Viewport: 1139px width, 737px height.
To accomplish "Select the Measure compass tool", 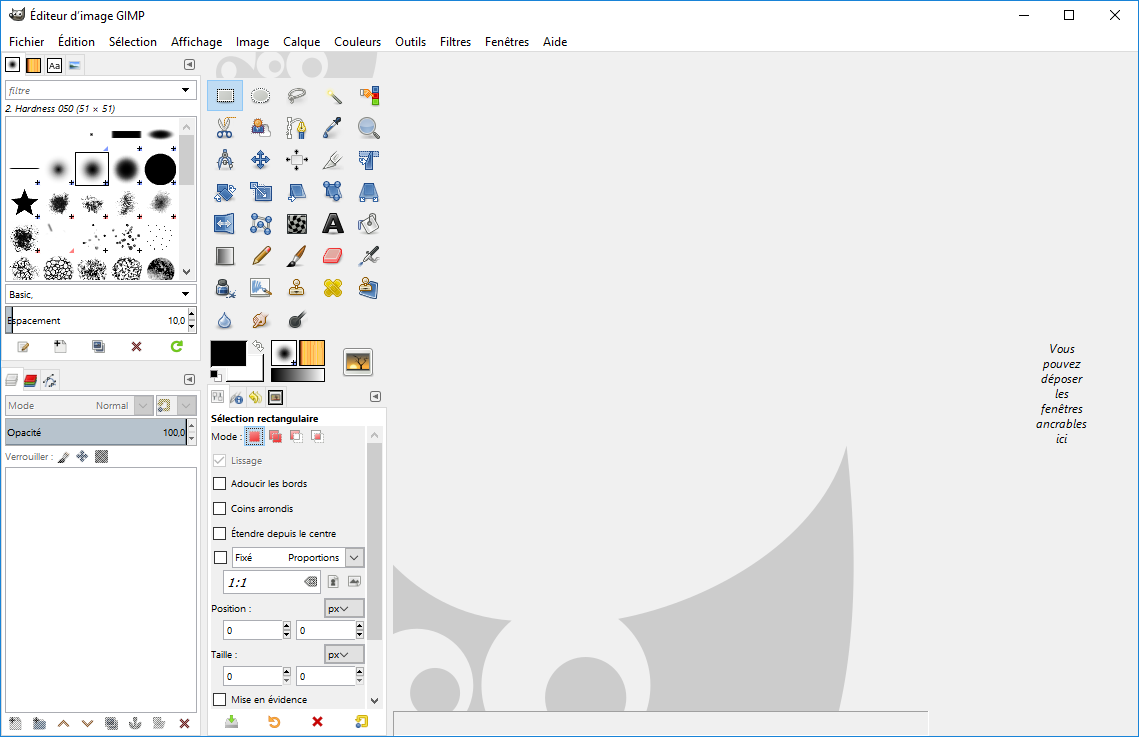I will click(x=225, y=160).
